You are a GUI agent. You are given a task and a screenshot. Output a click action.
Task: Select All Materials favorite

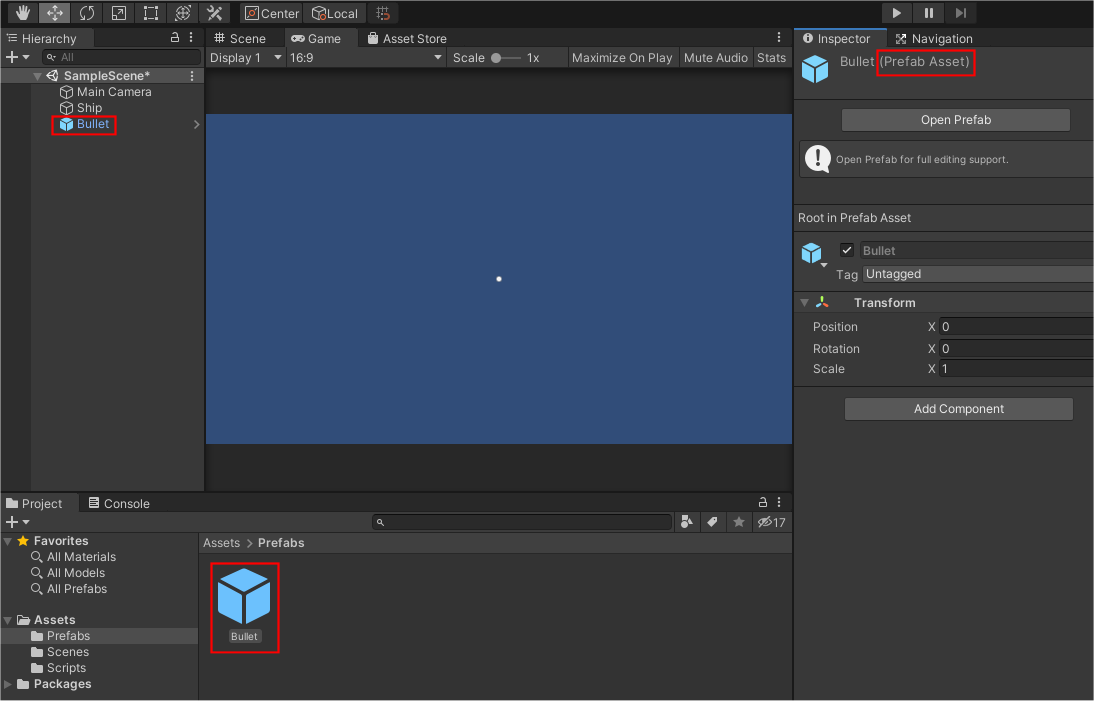[74, 557]
